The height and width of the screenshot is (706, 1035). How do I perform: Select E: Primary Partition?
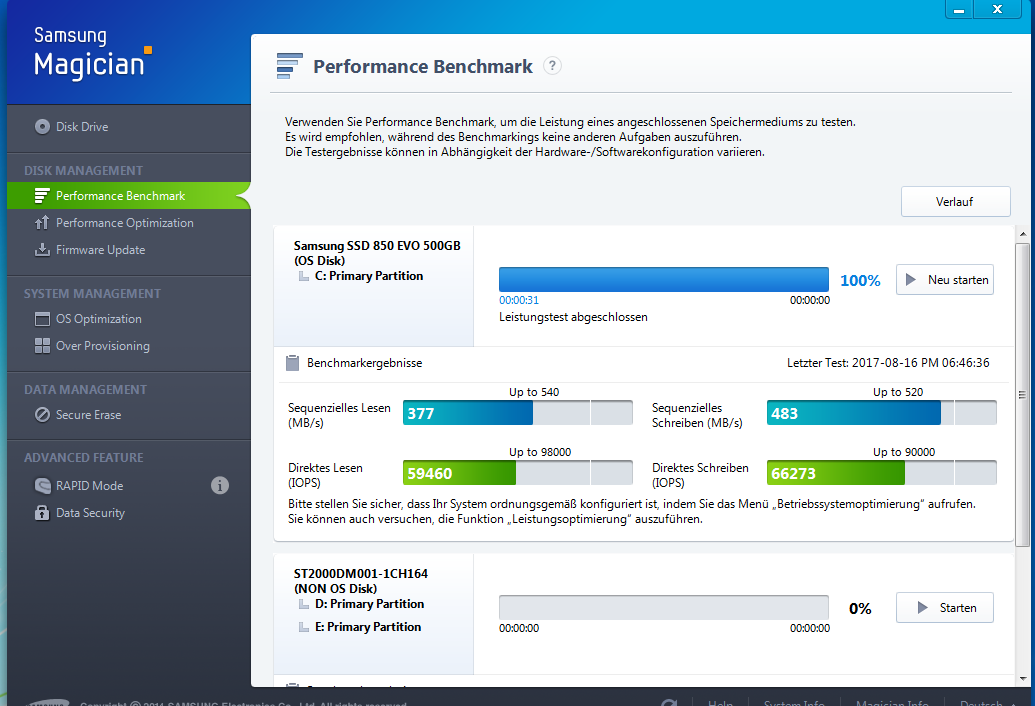point(368,627)
